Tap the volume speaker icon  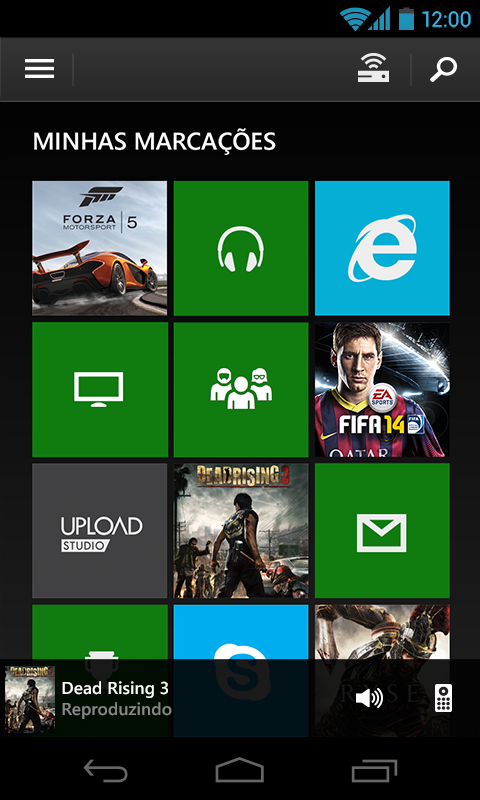pyautogui.click(x=369, y=698)
